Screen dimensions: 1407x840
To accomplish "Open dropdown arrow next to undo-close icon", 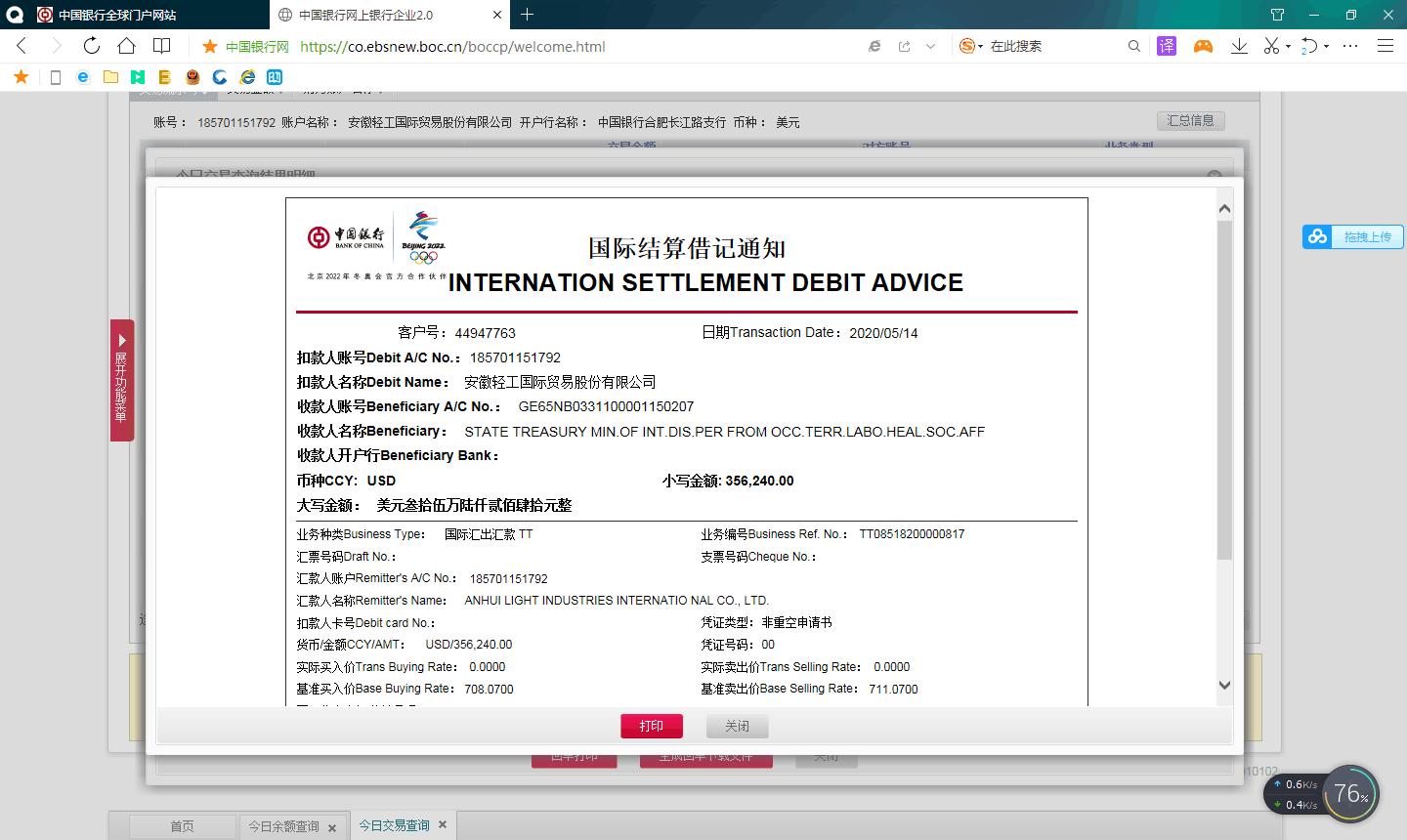I will tap(1326, 47).
